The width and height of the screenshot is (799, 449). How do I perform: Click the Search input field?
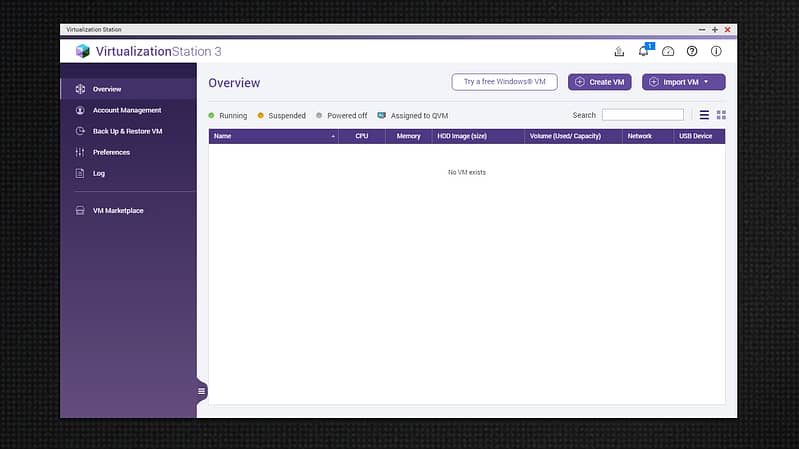[x=643, y=115]
